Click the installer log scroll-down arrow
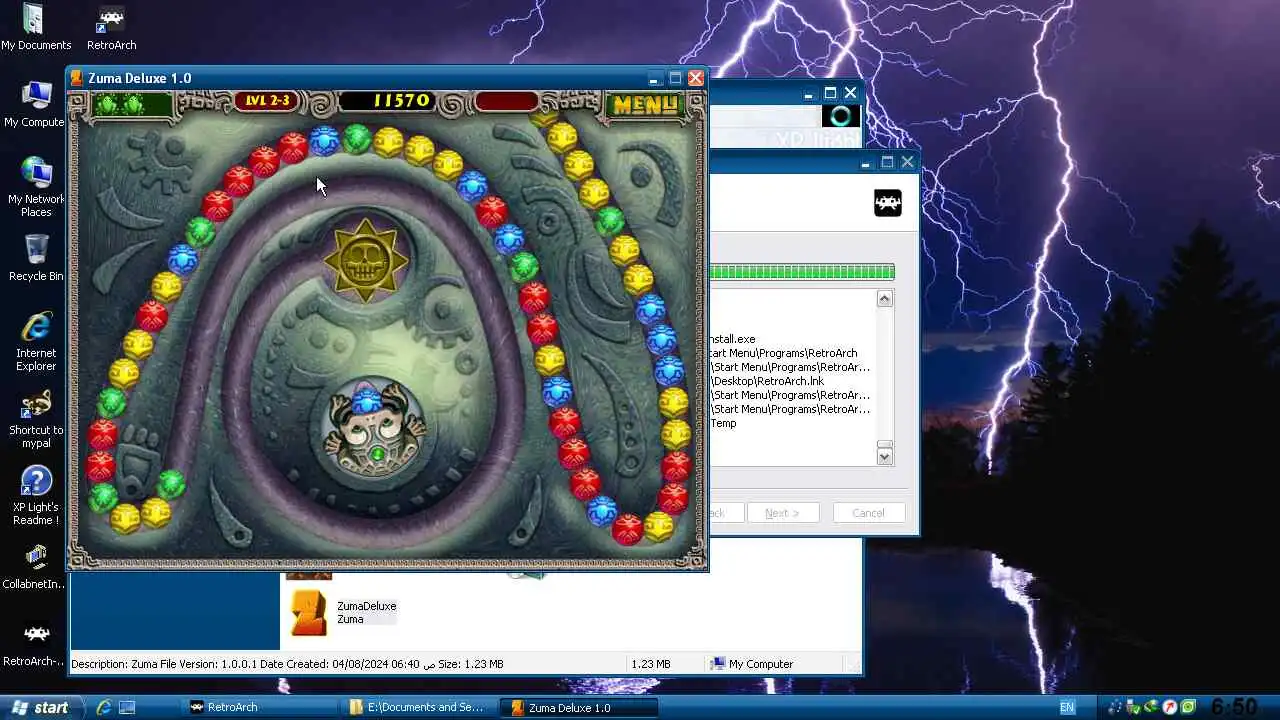The width and height of the screenshot is (1280, 720). [x=884, y=457]
